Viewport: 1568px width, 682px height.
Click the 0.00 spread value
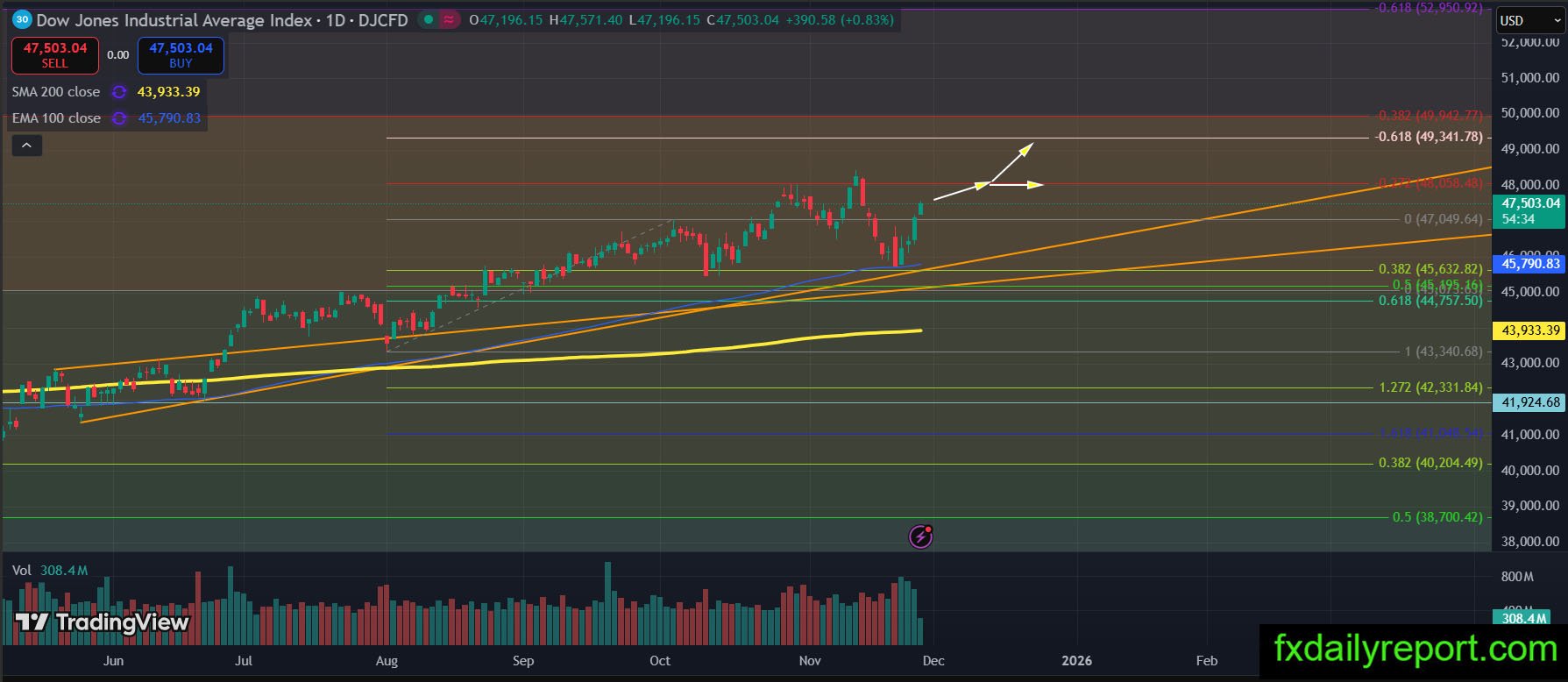click(x=117, y=55)
